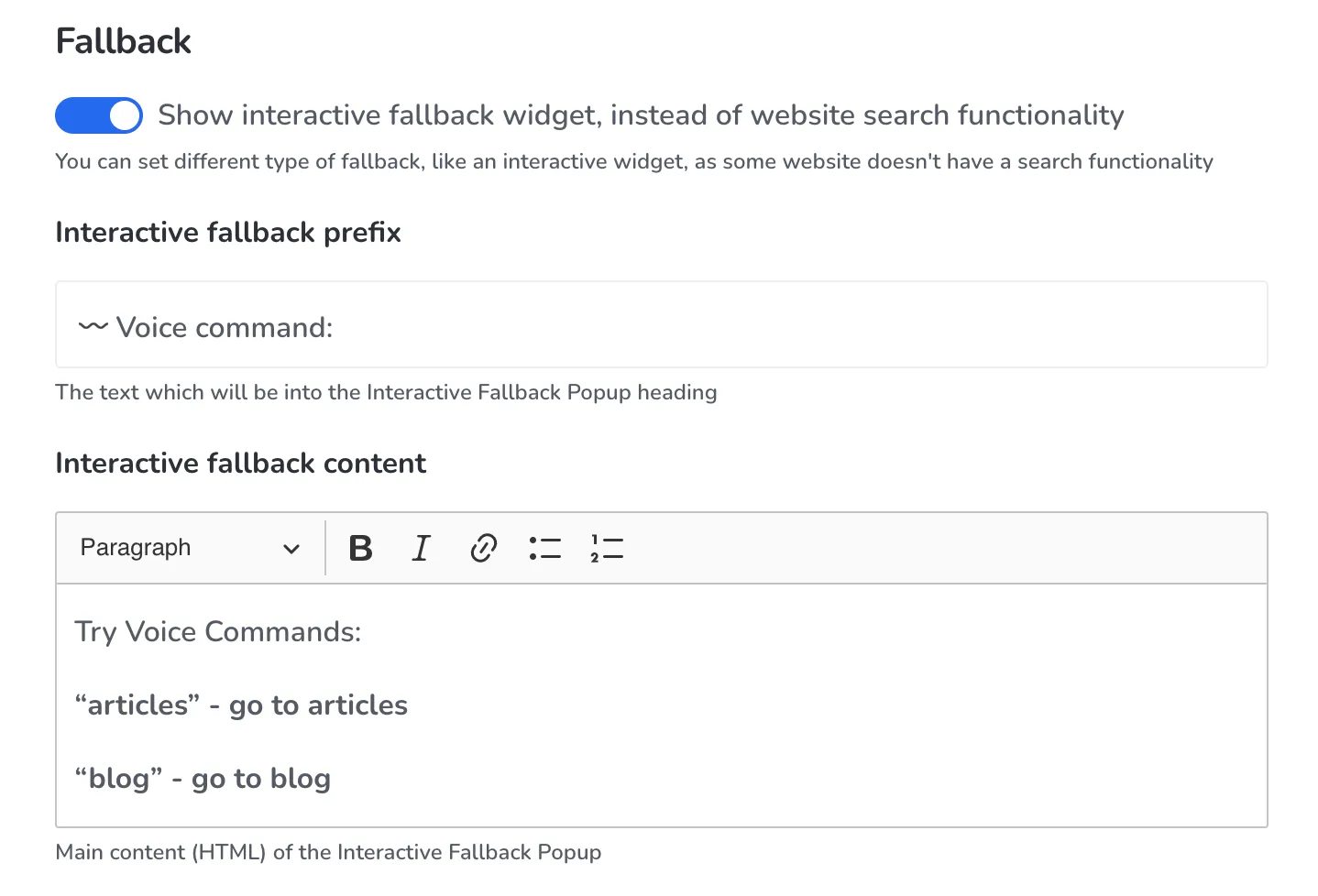Apply bulleted list formatting

click(x=545, y=548)
